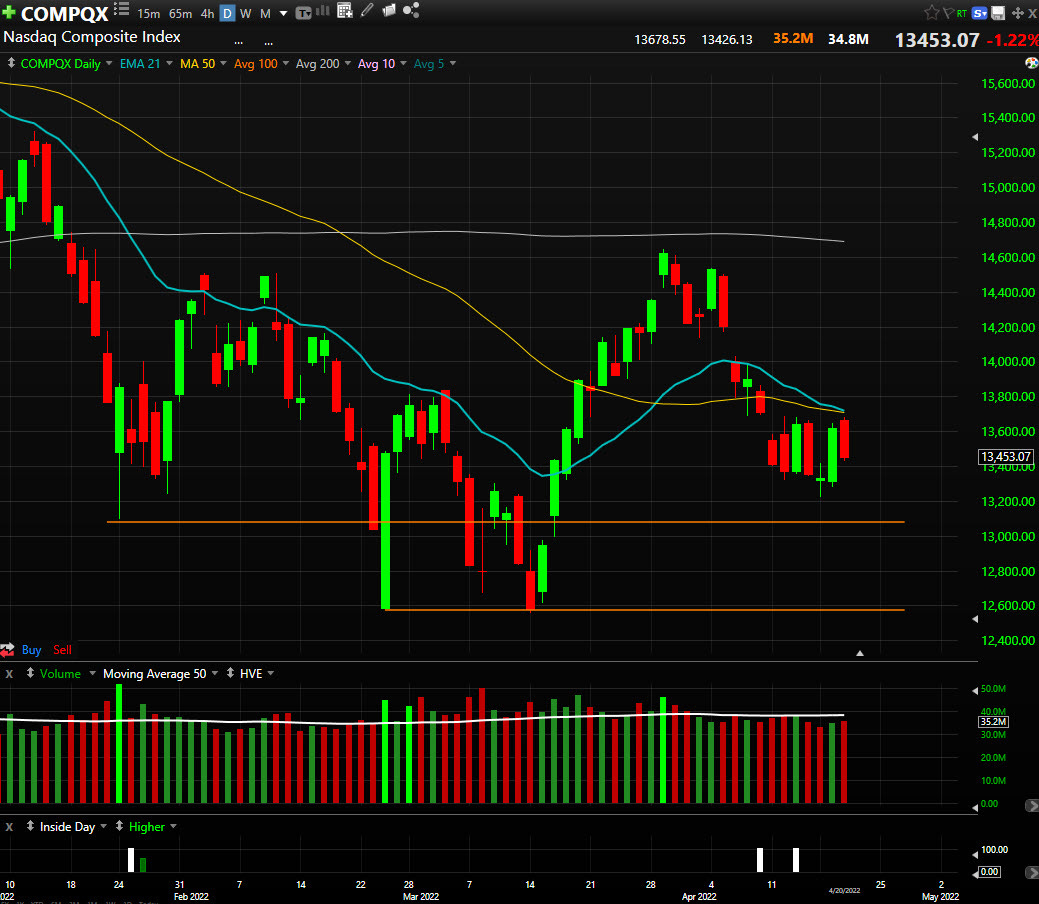
Task: Click the share chart icon
Action: tap(411, 10)
